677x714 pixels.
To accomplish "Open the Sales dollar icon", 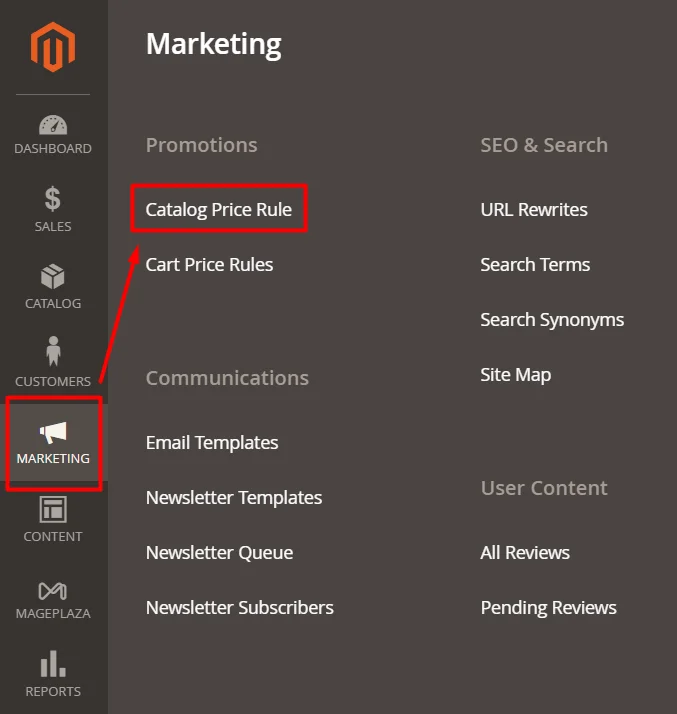I will (53, 199).
